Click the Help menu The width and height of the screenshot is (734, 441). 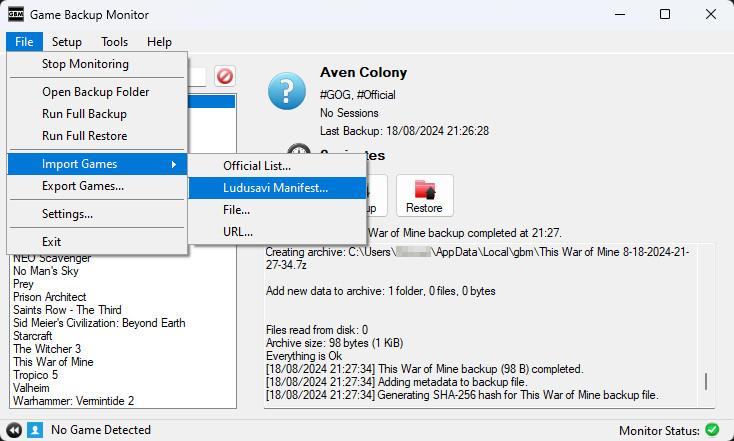[159, 42]
